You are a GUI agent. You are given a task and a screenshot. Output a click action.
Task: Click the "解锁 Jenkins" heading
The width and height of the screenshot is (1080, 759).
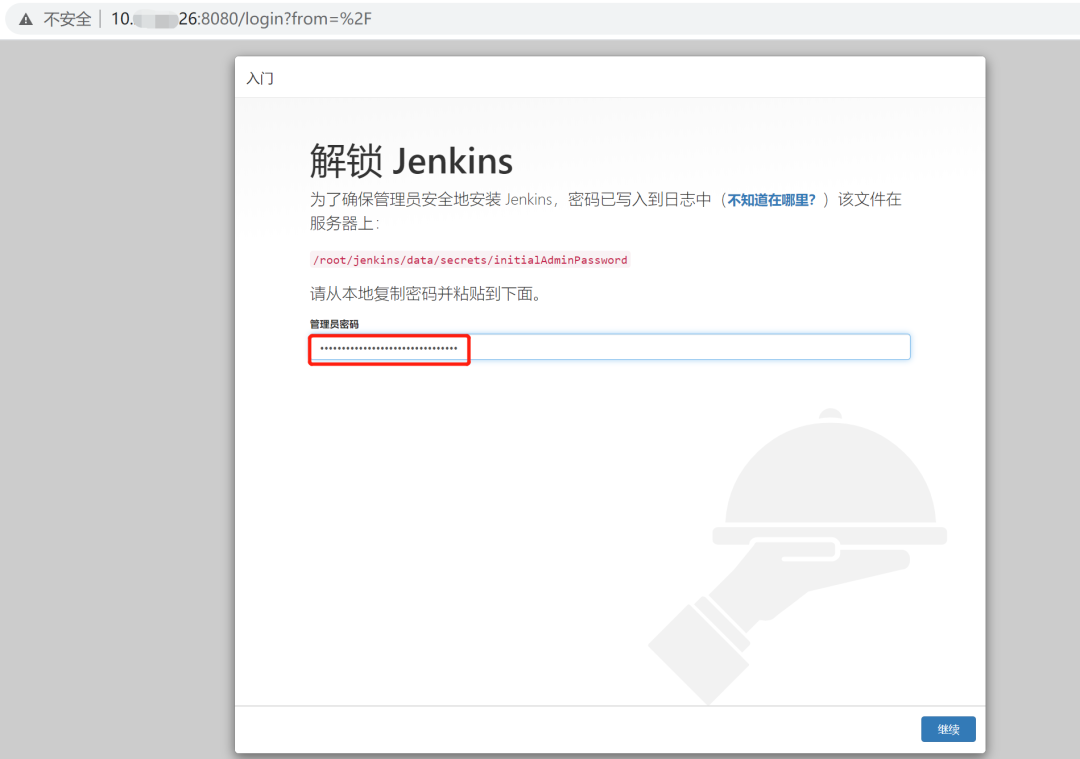pos(411,161)
